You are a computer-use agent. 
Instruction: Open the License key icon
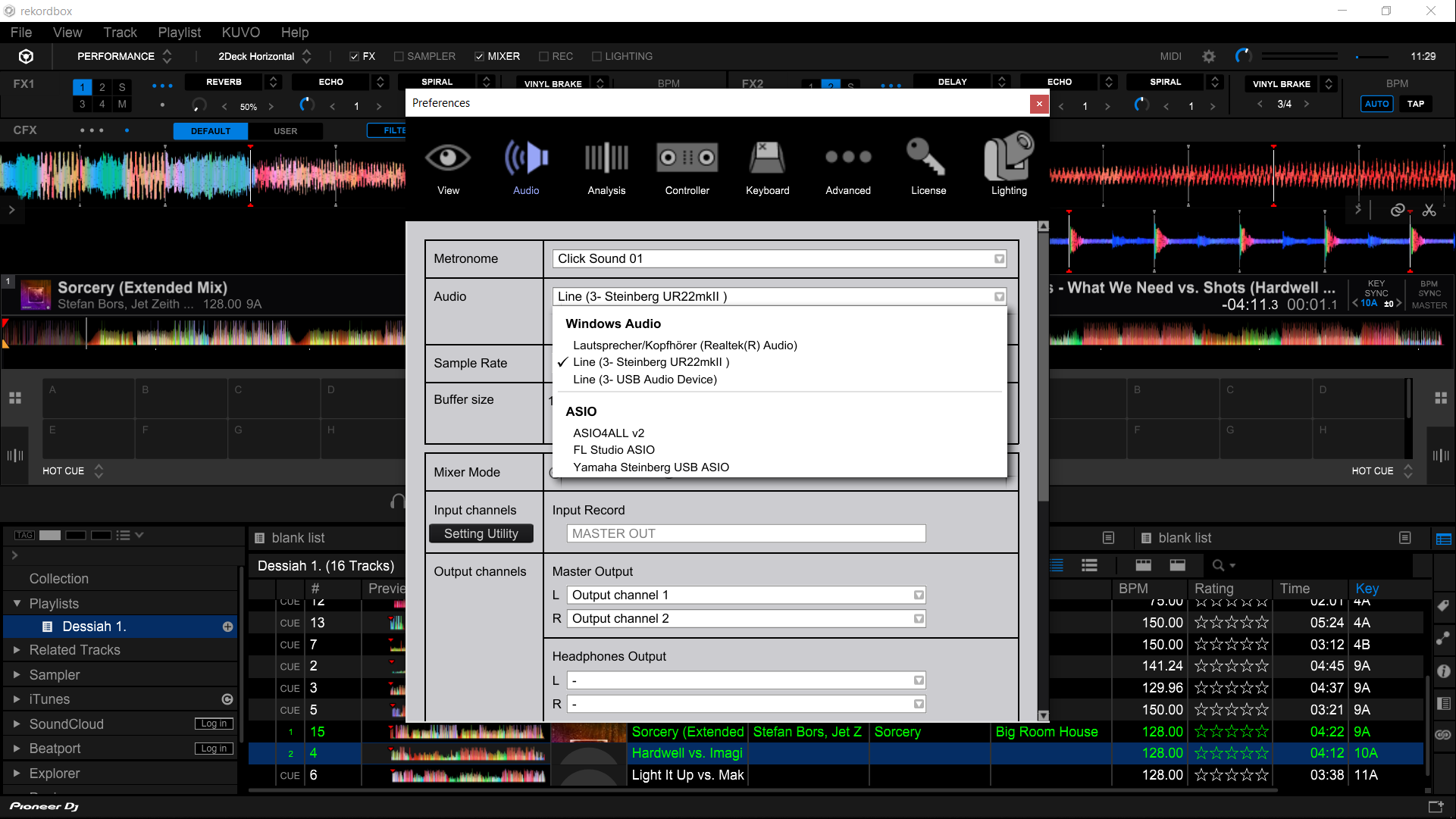coord(928,158)
